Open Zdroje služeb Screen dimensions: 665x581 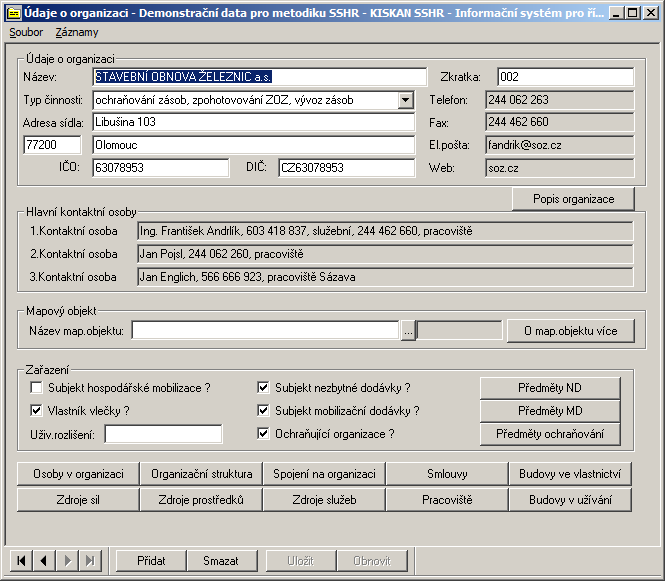[324, 500]
